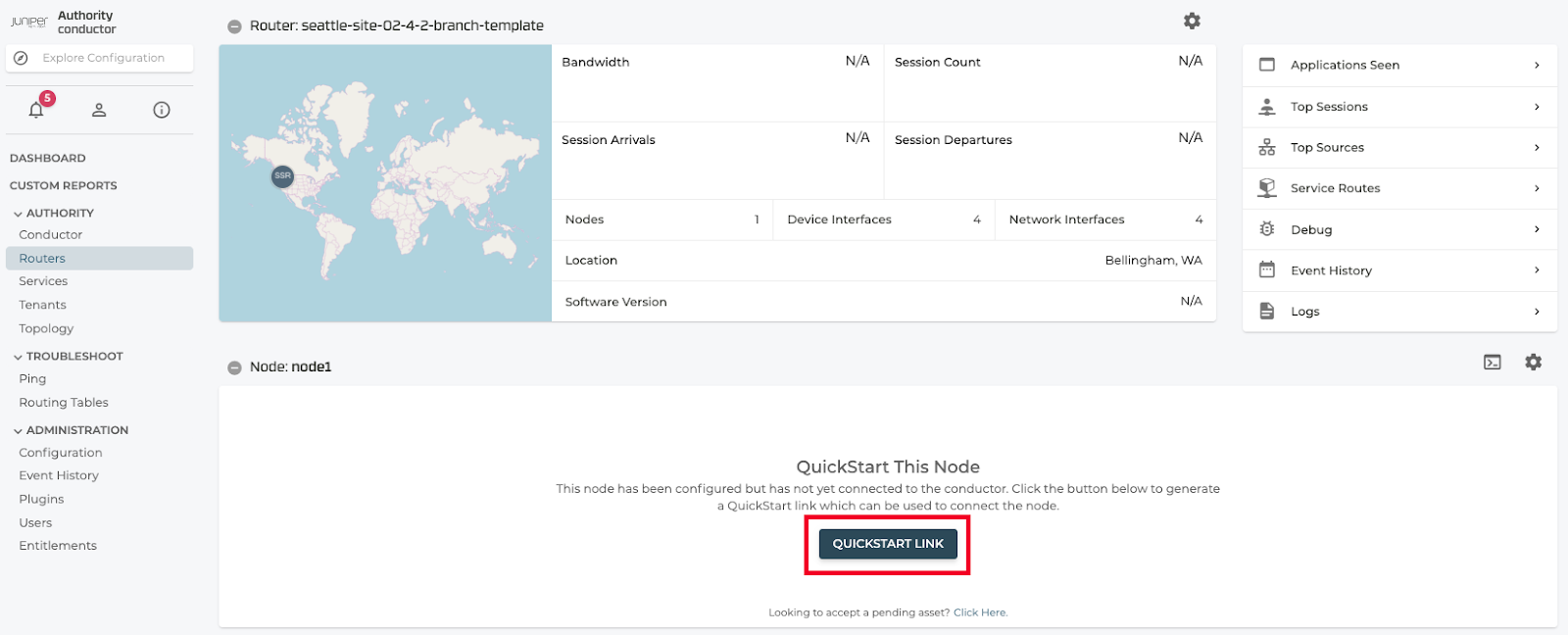This screenshot has height=635, width=1568.
Task: Open the notifications bell icon
Action: (x=36, y=110)
